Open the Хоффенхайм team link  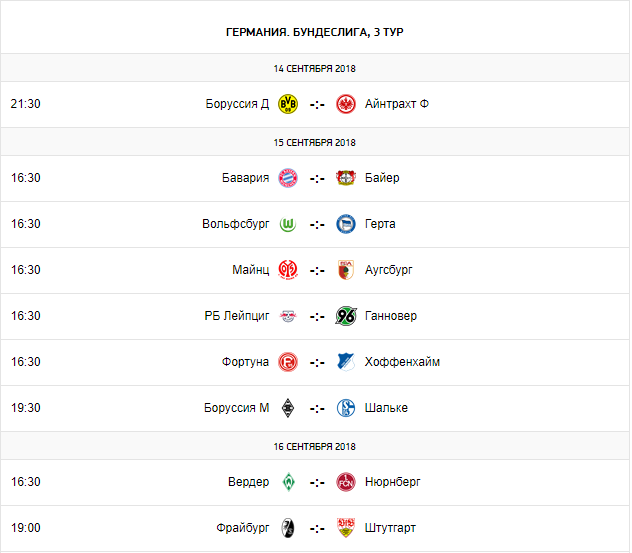(402, 362)
